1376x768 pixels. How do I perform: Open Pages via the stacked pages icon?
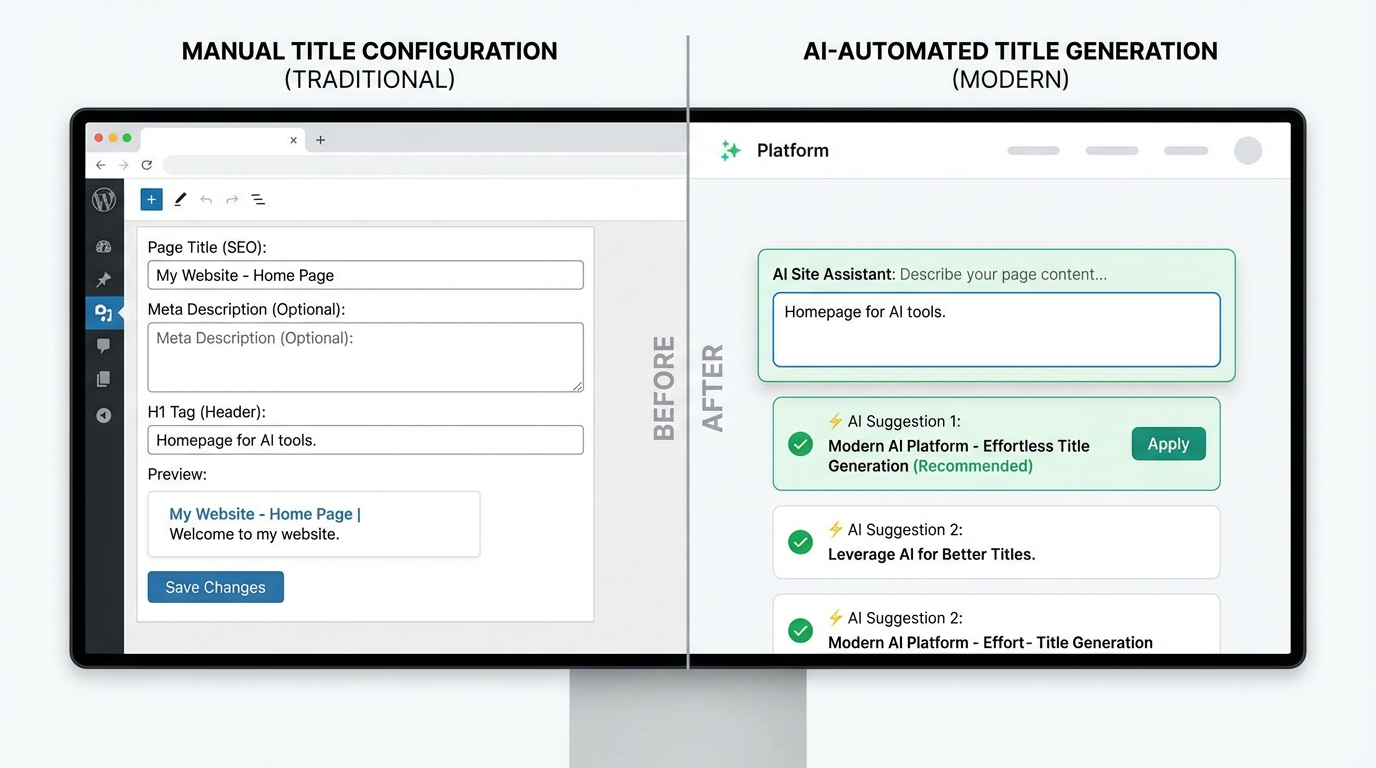pyautogui.click(x=104, y=378)
